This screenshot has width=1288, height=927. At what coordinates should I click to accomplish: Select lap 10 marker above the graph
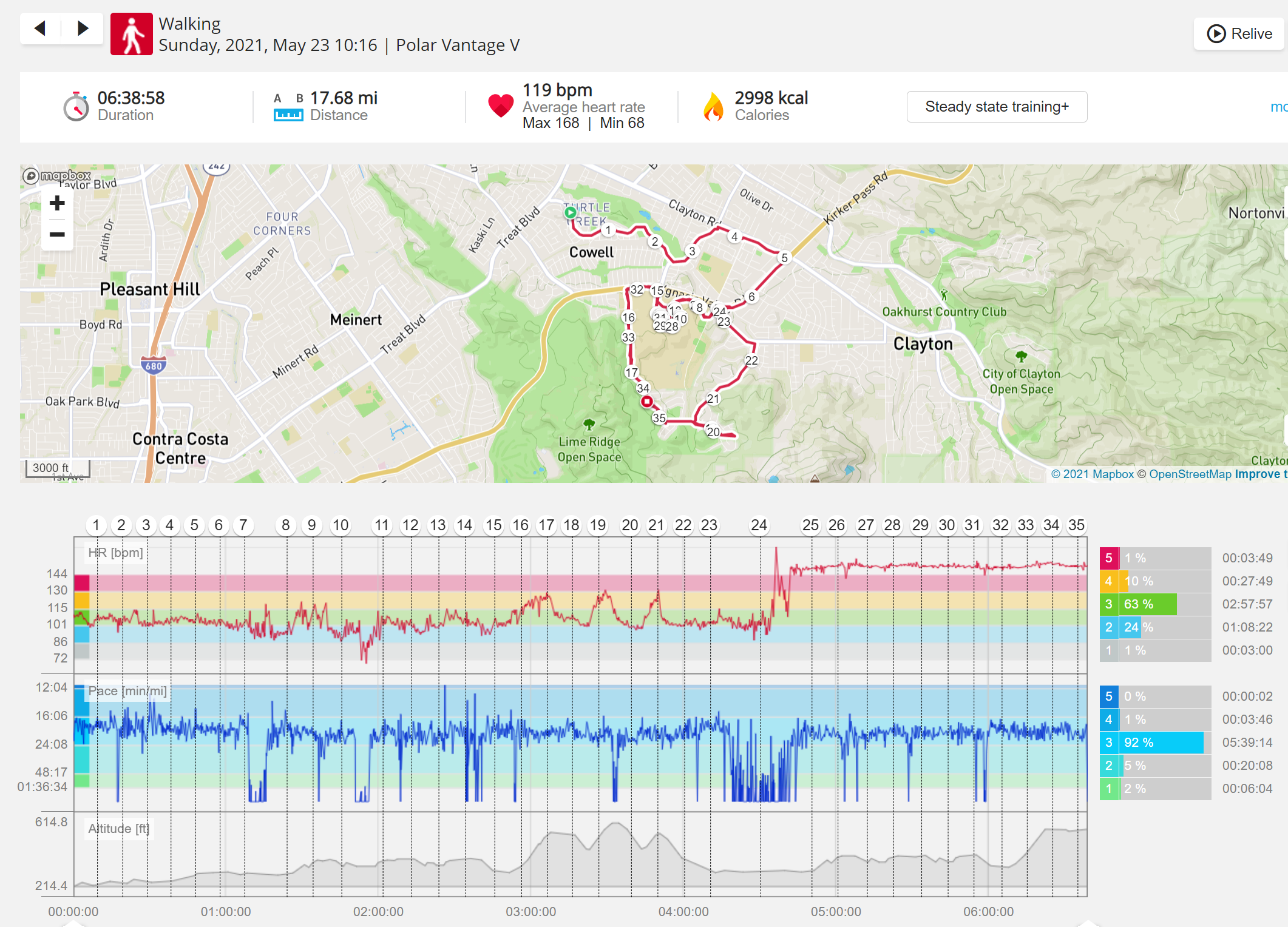click(x=341, y=525)
